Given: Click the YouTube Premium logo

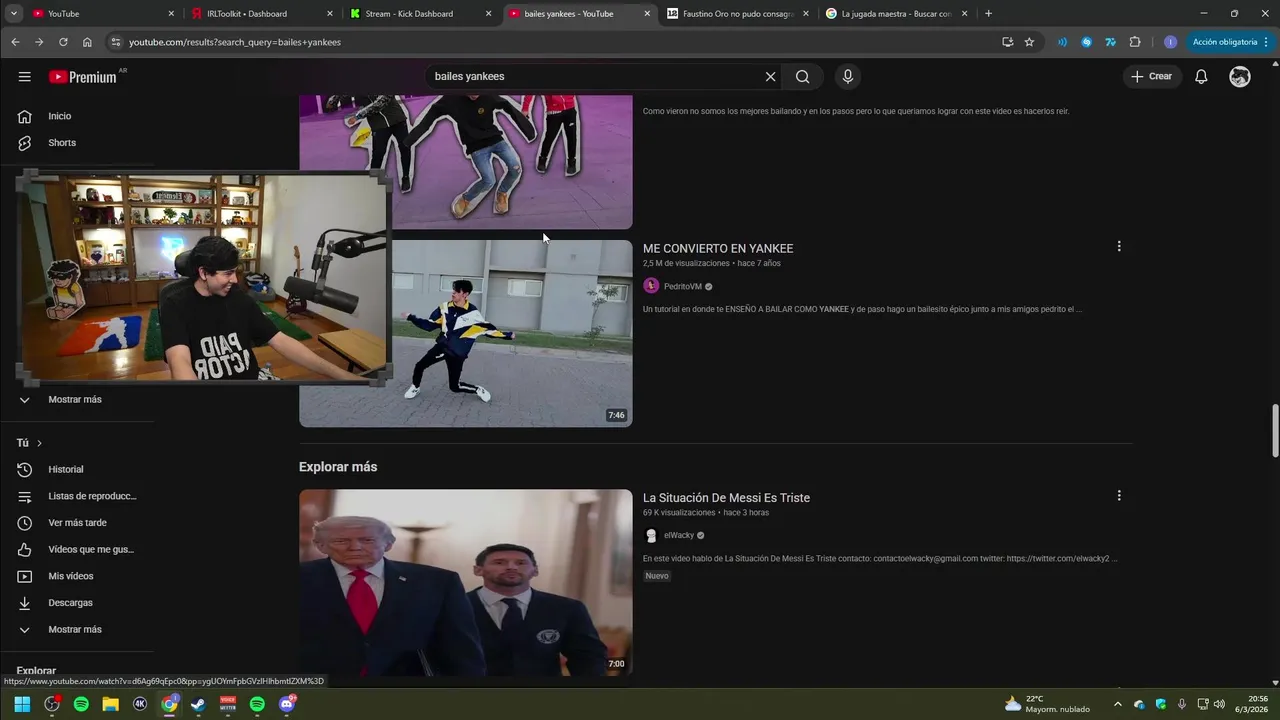Looking at the screenshot, I should [x=83, y=77].
